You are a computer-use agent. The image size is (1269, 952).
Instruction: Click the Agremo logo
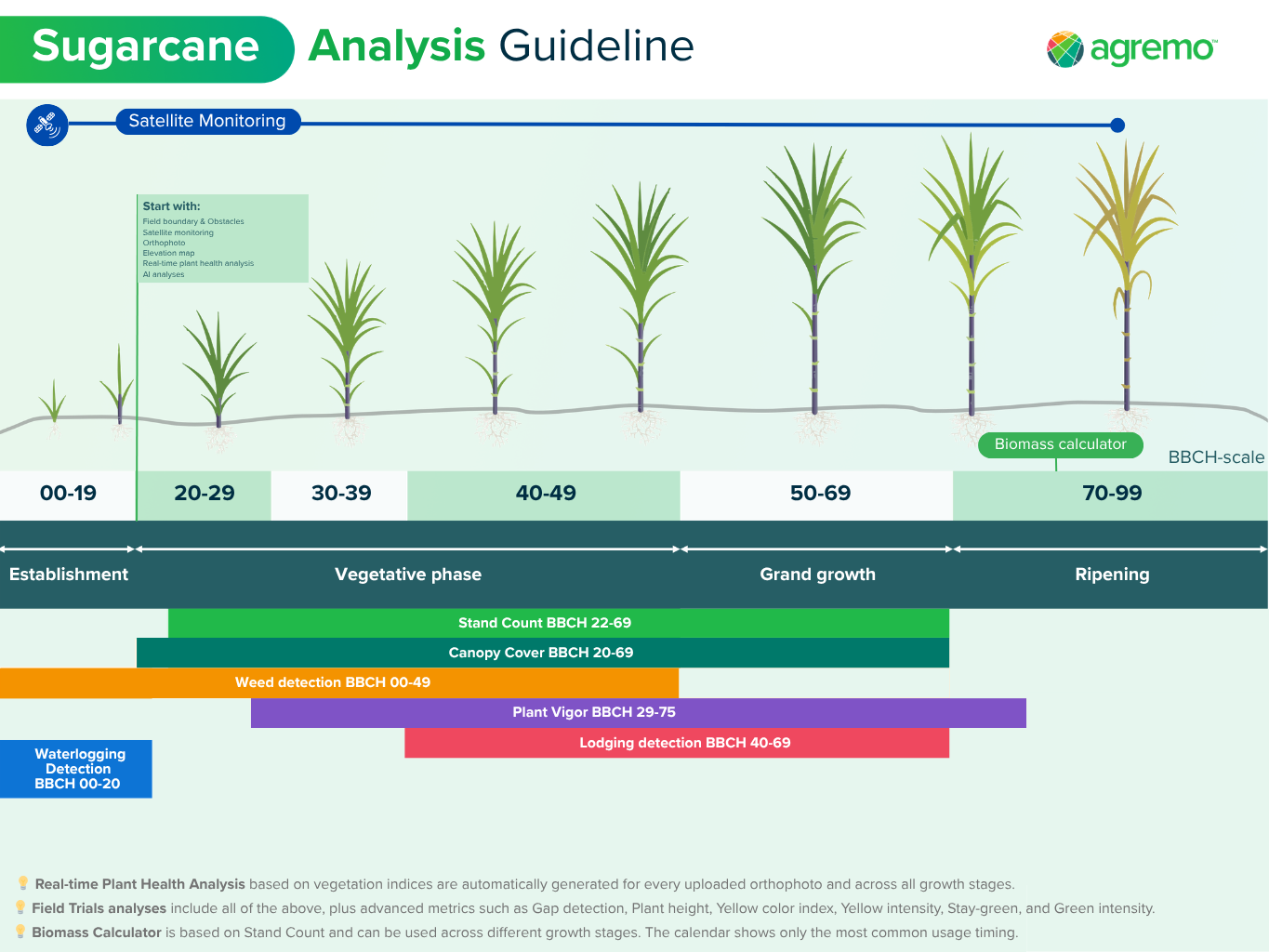pyautogui.click(x=1131, y=48)
